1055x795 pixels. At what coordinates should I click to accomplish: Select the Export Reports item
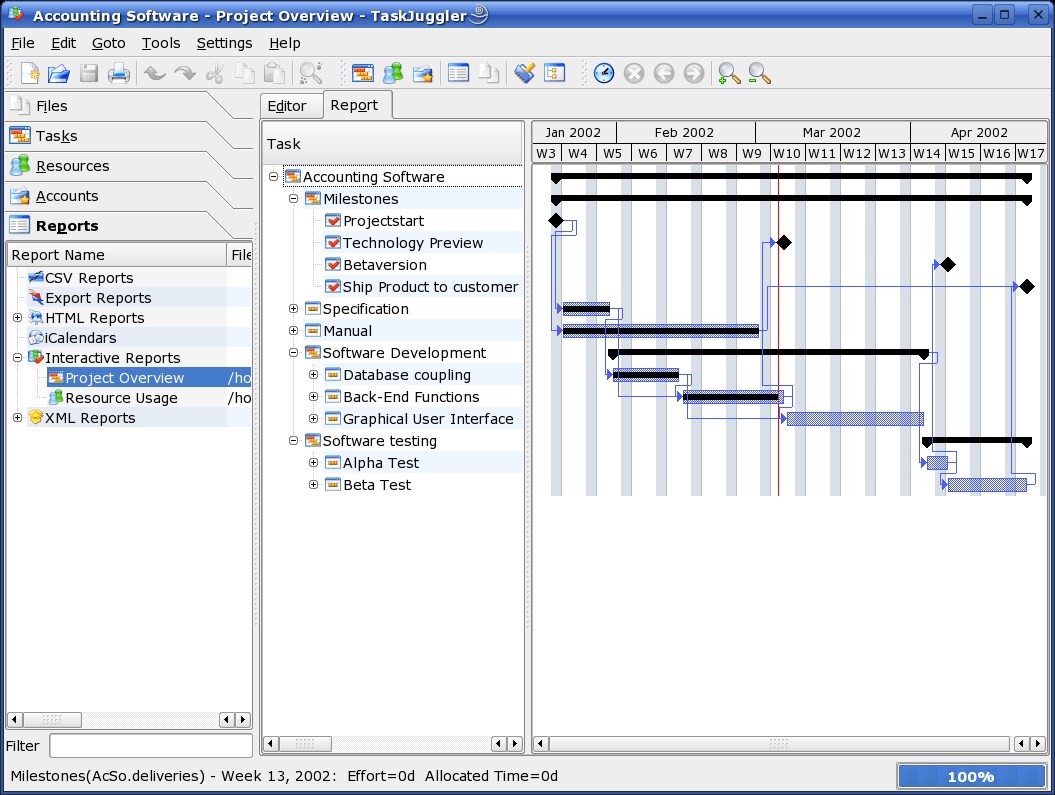click(98, 298)
